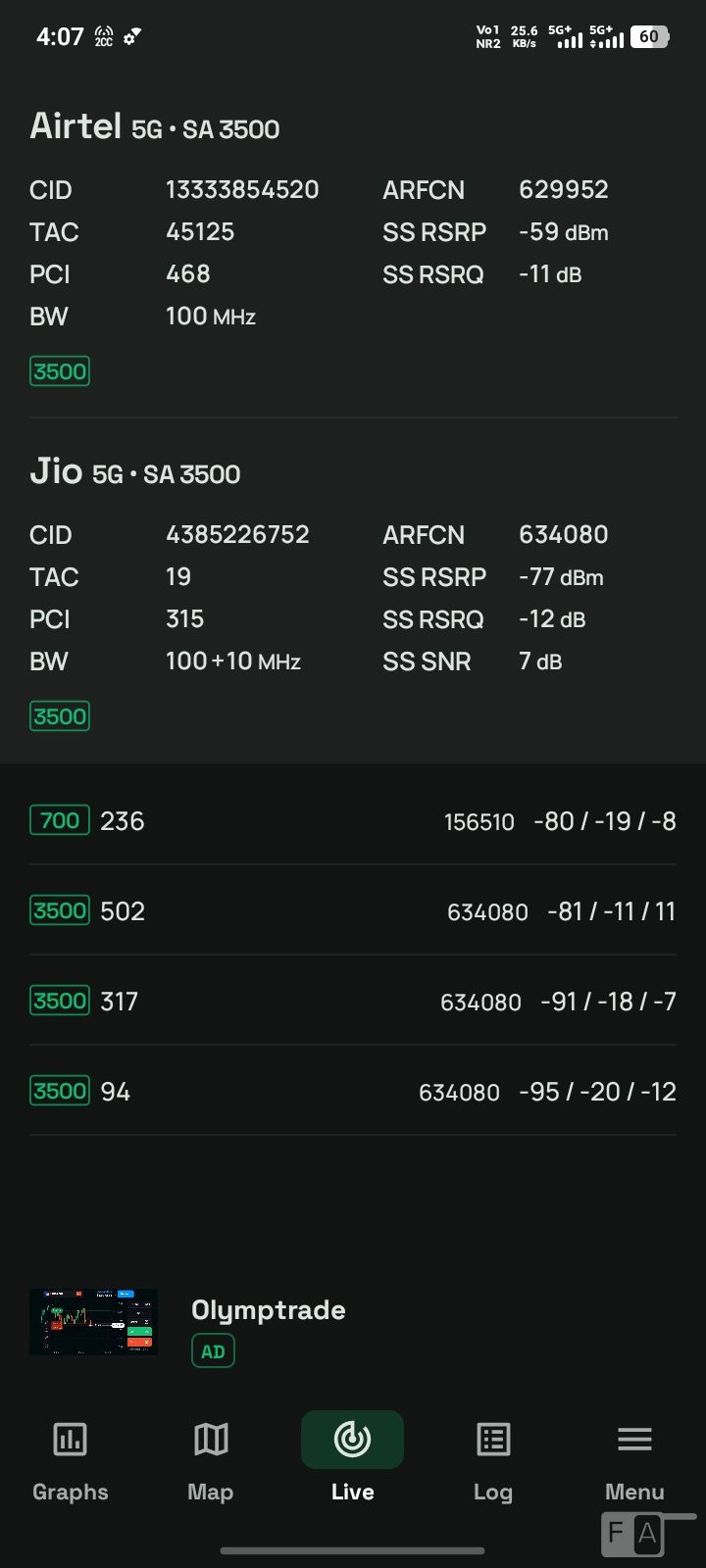
Task: Tap the Jio ARFCN value 634080
Action: [564, 534]
